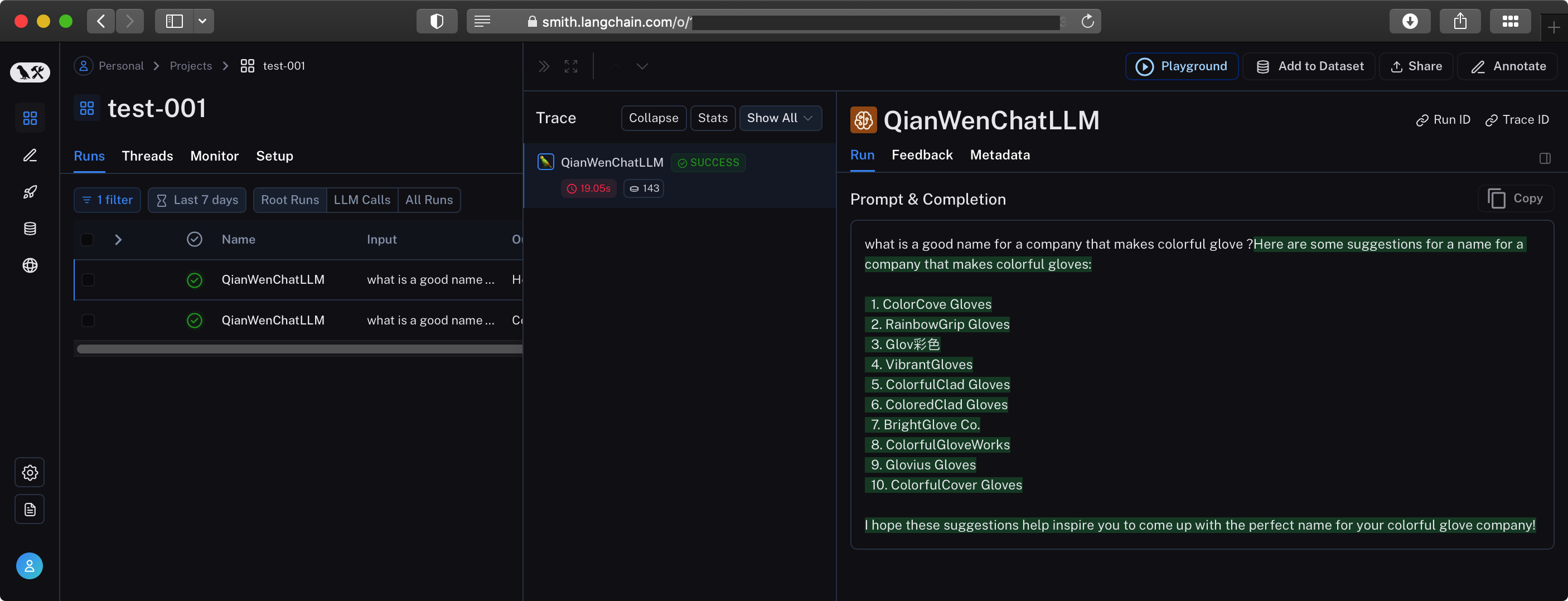The height and width of the screenshot is (601, 1568).
Task: Open a new Safari tab
Action: click(x=1554, y=27)
